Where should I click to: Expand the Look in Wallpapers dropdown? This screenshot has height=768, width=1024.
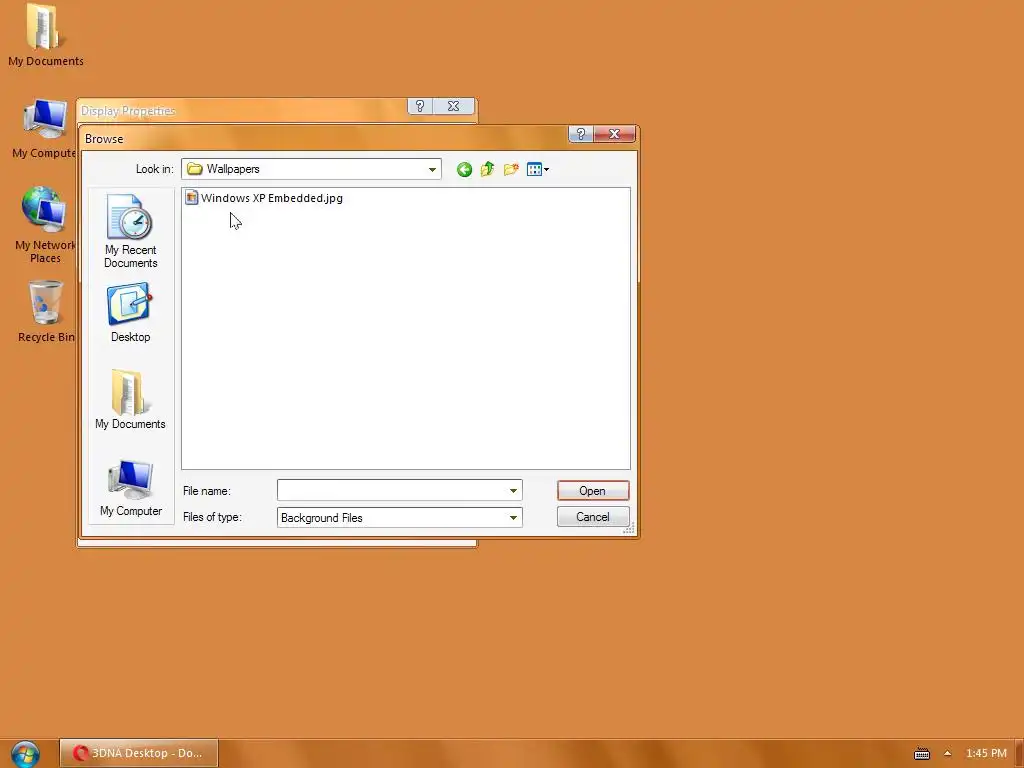(432, 169)
